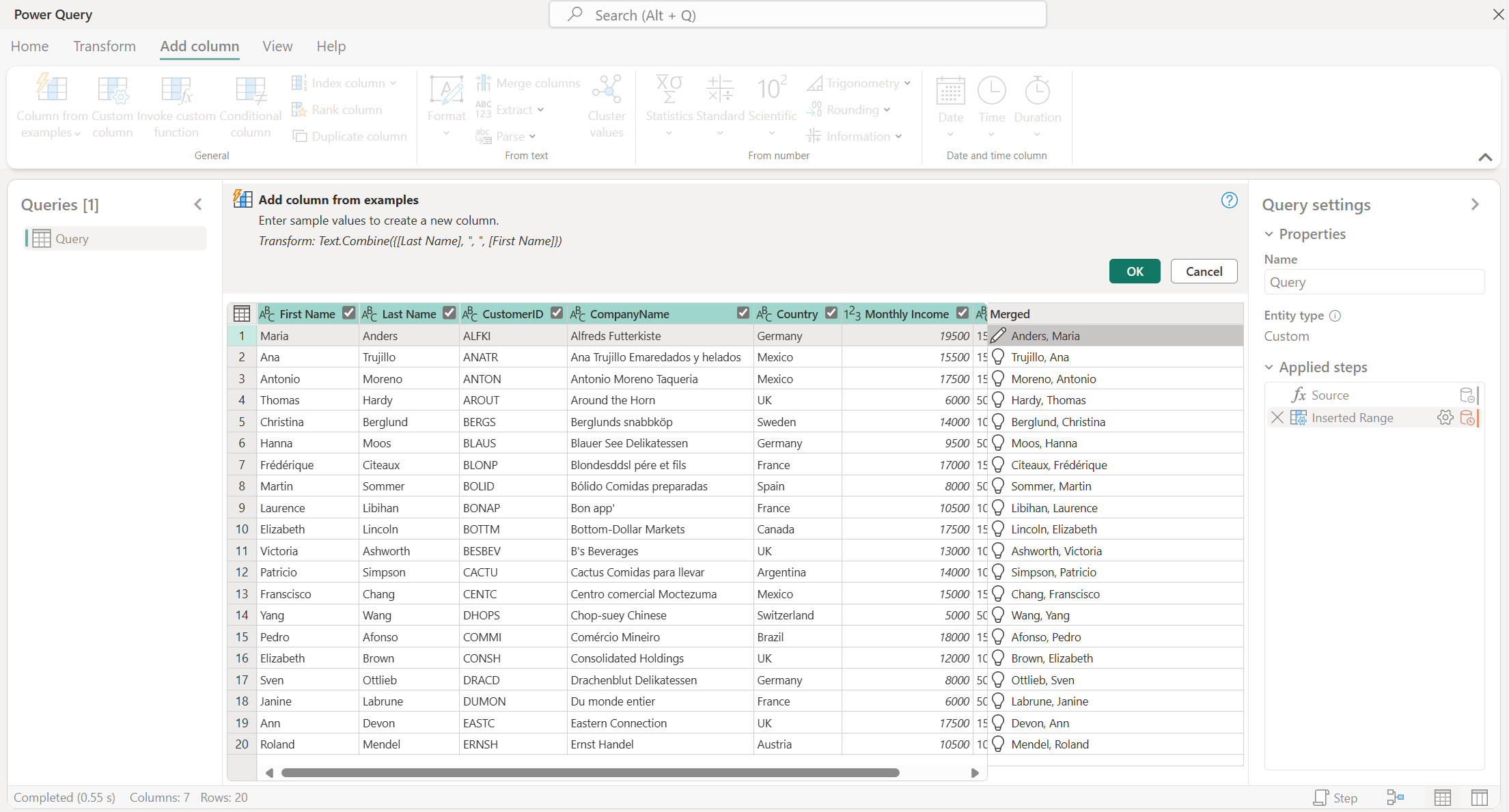Click the OK button to confirm
The image size is (1509, 812).
1134,271
